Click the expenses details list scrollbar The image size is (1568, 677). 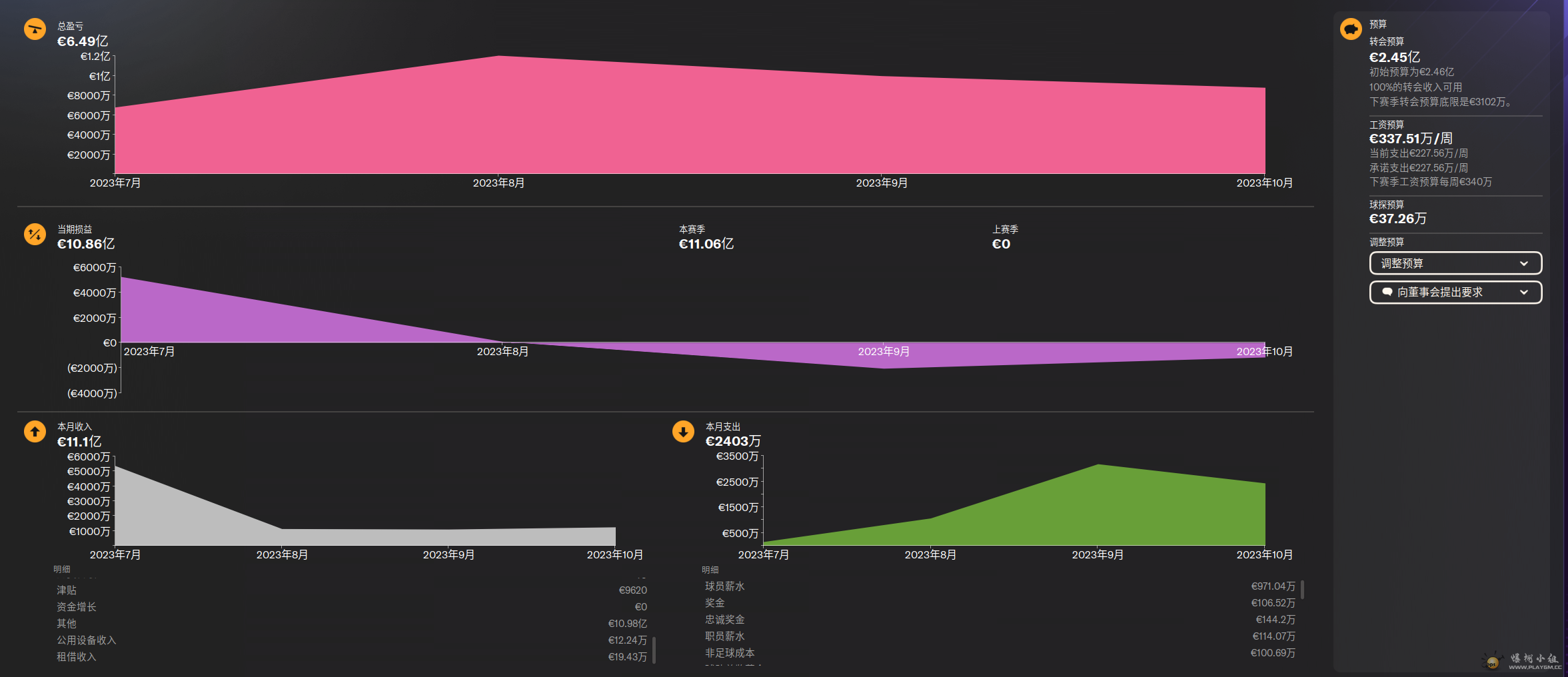[1302, 589]
